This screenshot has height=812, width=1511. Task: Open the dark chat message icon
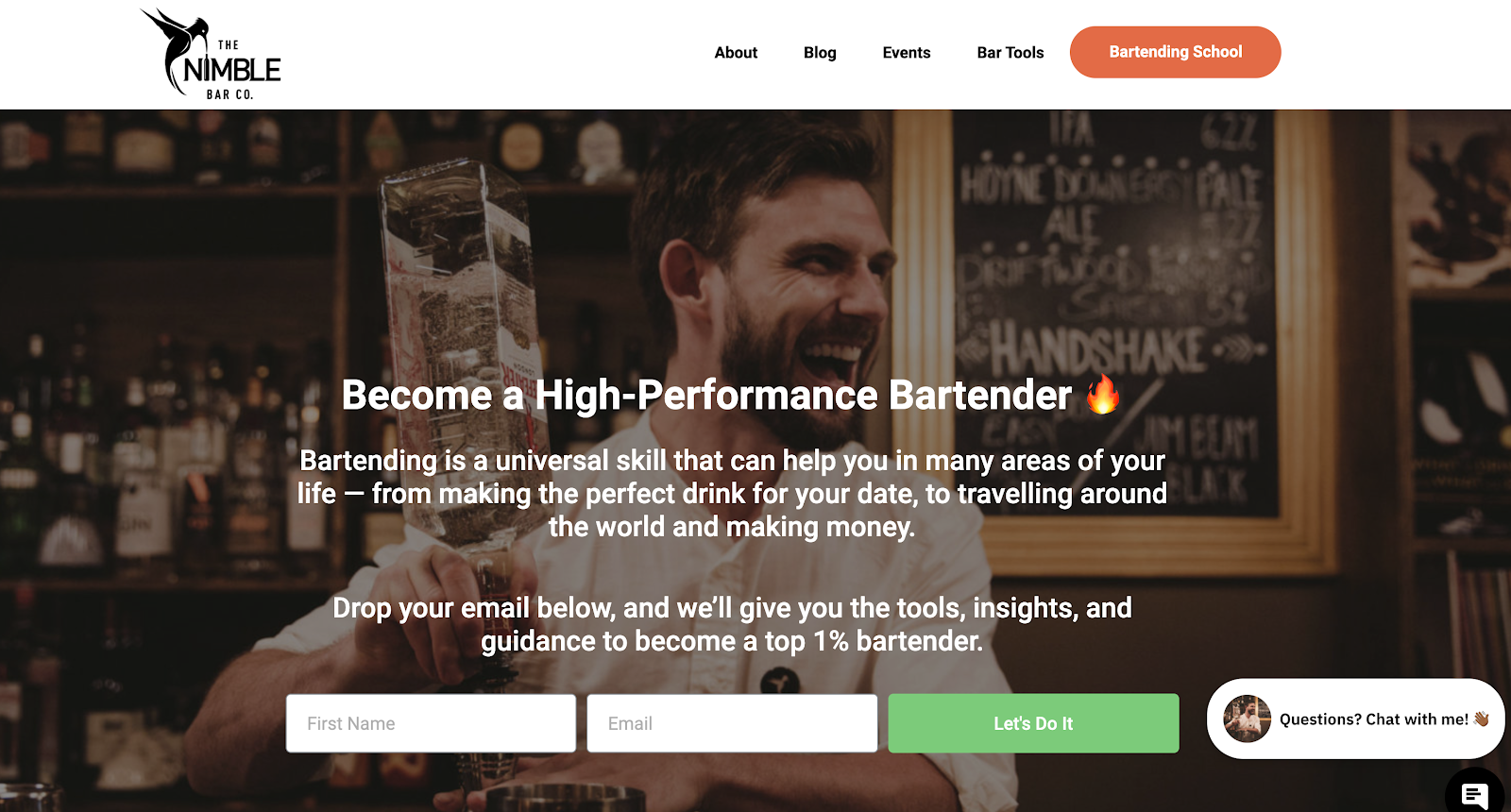coord(1475,795)
